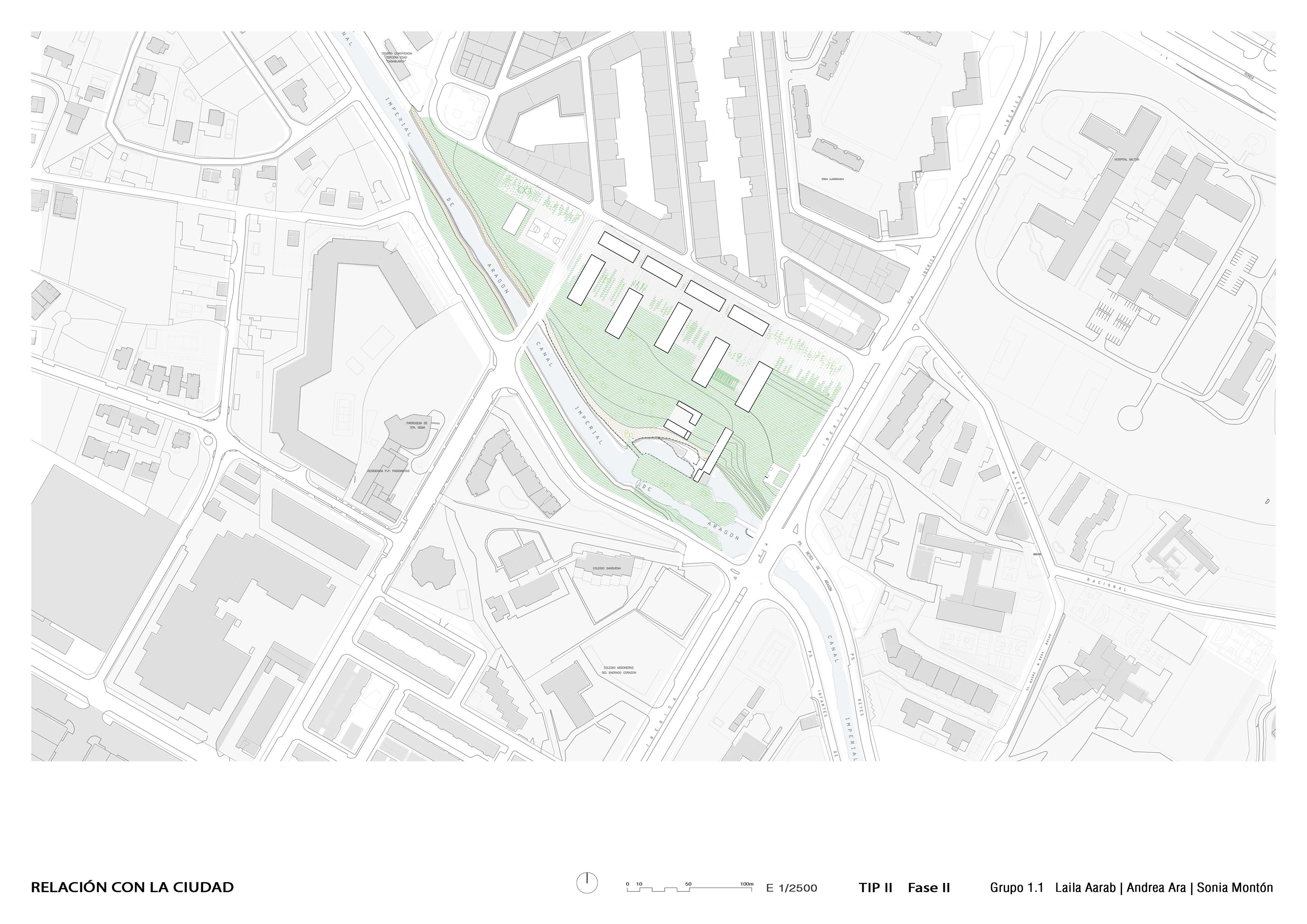Image resolution: width=1307 pixels, height=924 pixels.
Task: Click the HOSPITAL MILITAR label
Action: [x=1126, y=160]
